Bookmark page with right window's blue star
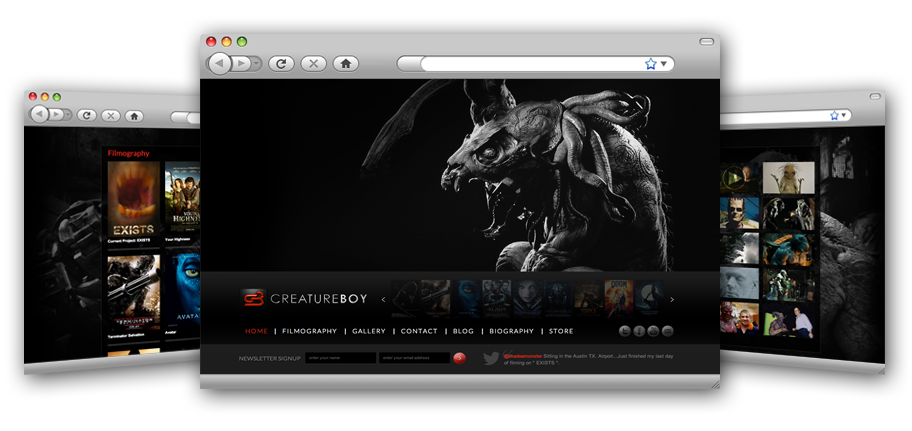Screen dimensions: 912x431 click(x=834, y=115)
